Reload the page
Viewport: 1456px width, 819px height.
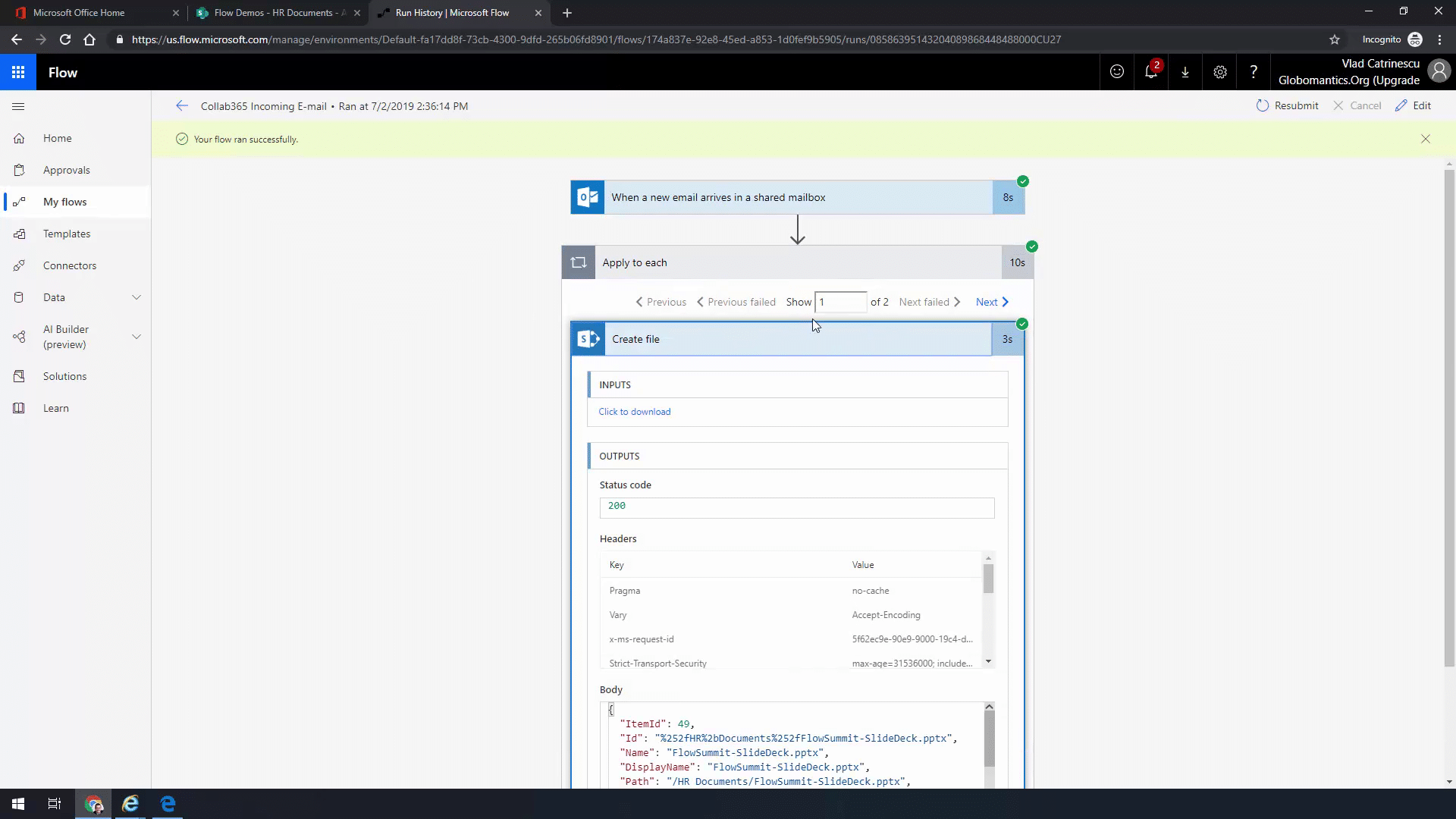tap(65, 39)
